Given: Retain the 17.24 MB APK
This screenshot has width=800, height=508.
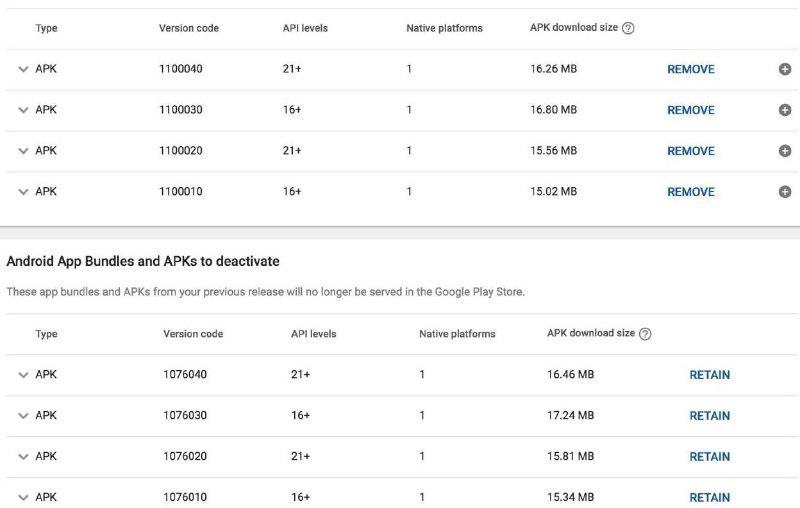Looking at the screenshot, I should pyautogui.click(x=710, y=416).
